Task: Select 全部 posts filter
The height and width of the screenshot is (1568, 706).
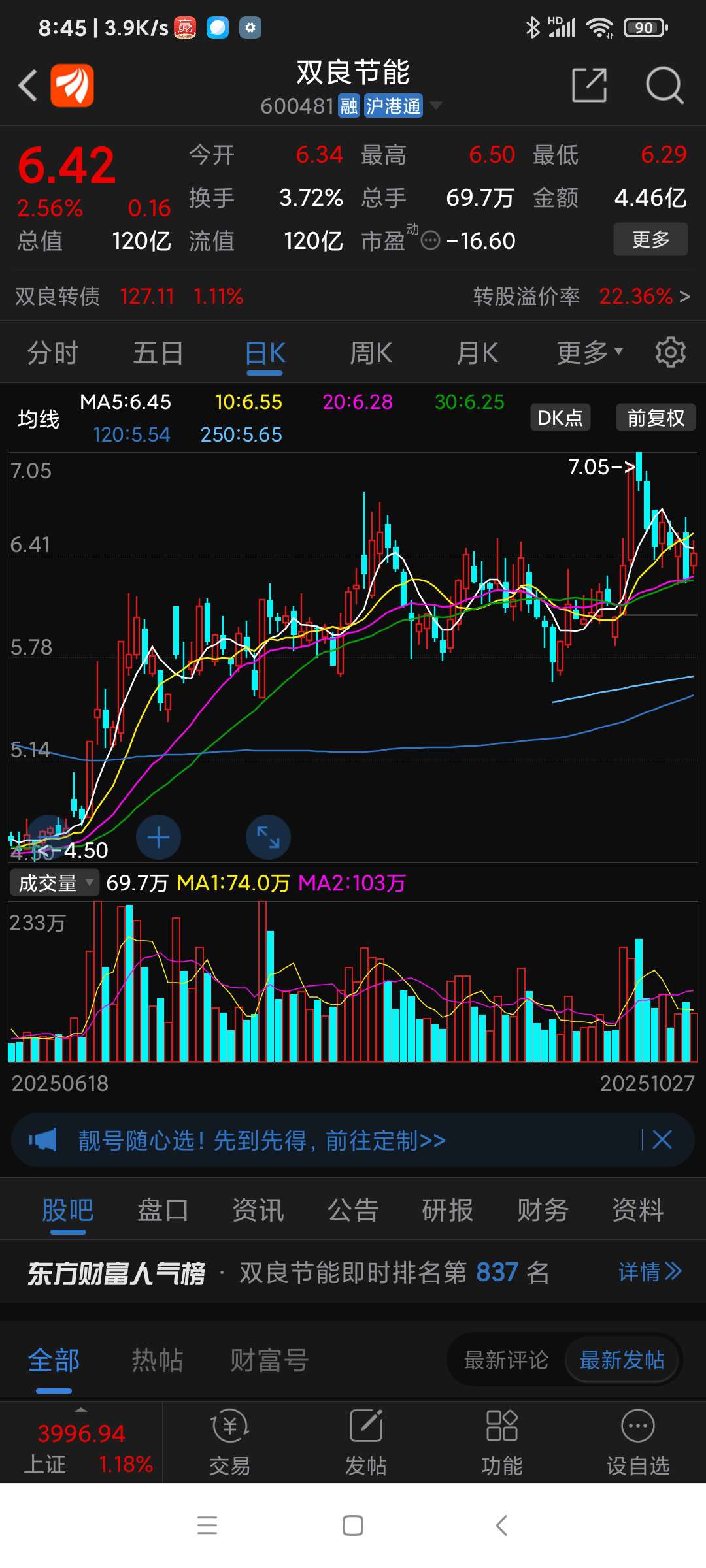Action: 54,1361
